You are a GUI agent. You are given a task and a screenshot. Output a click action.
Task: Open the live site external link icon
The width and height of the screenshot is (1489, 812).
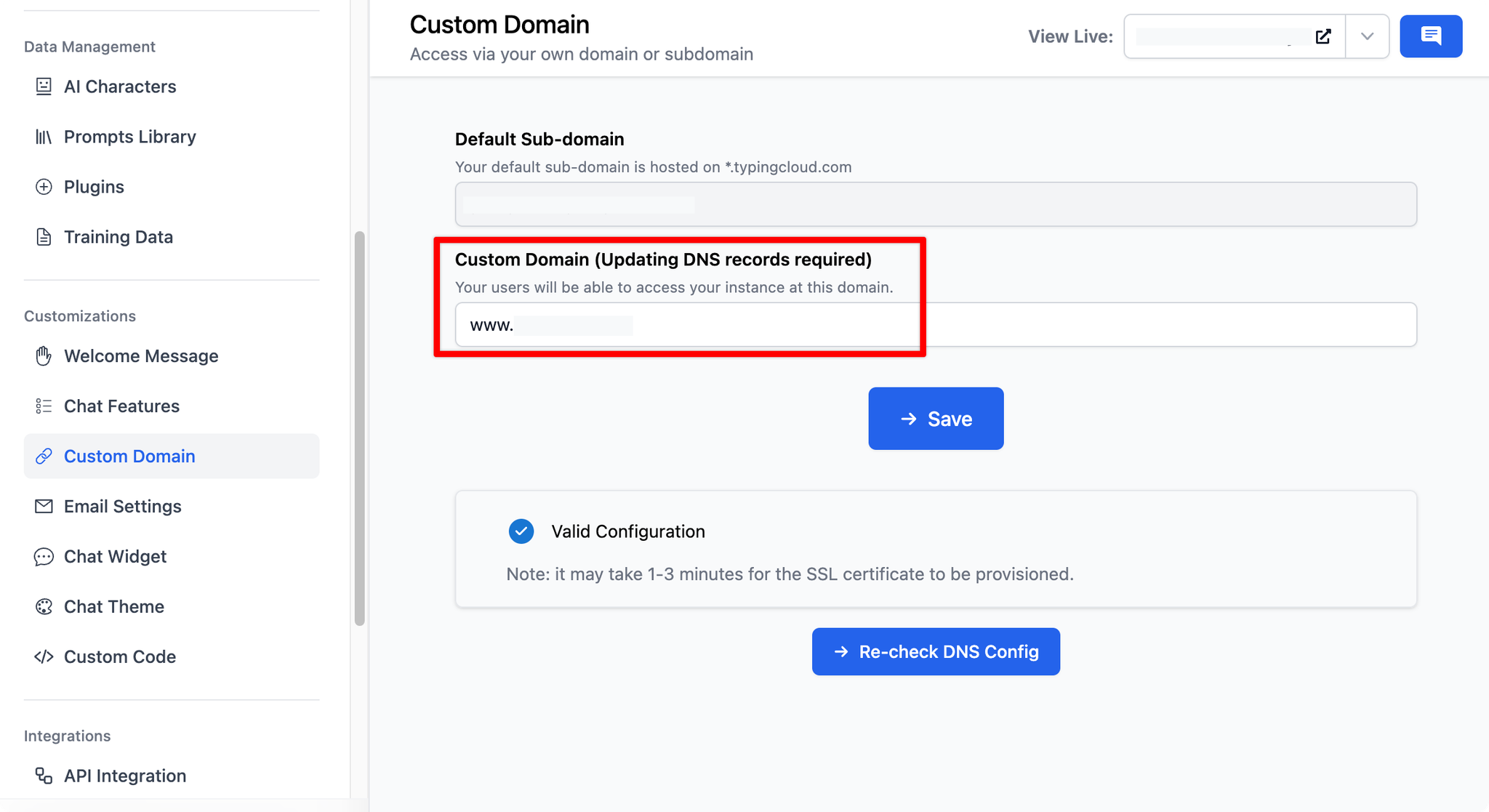[1323, 36]
